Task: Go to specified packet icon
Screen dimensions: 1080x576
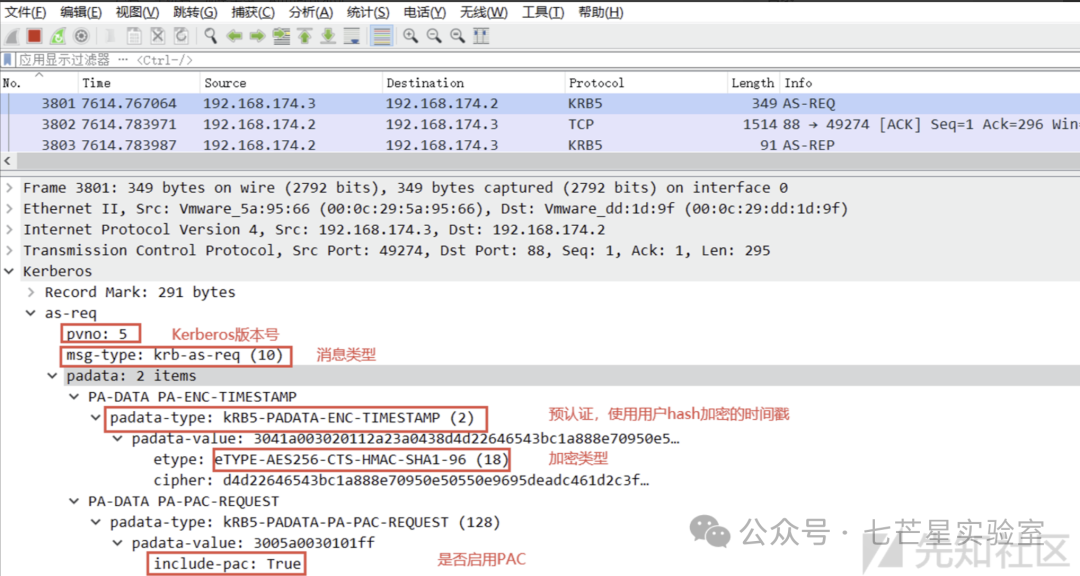Action: [281, 36]
